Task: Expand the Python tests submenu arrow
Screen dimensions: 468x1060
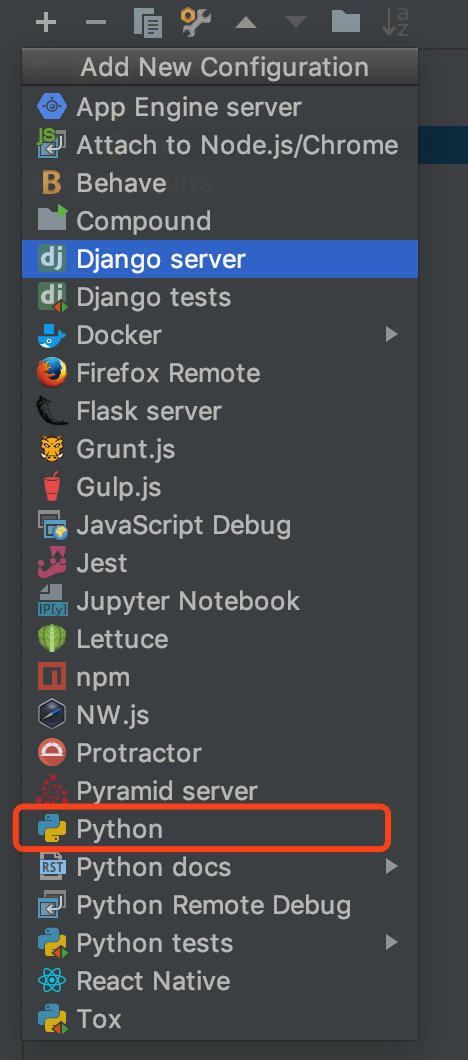Action: tap(392, 942)
